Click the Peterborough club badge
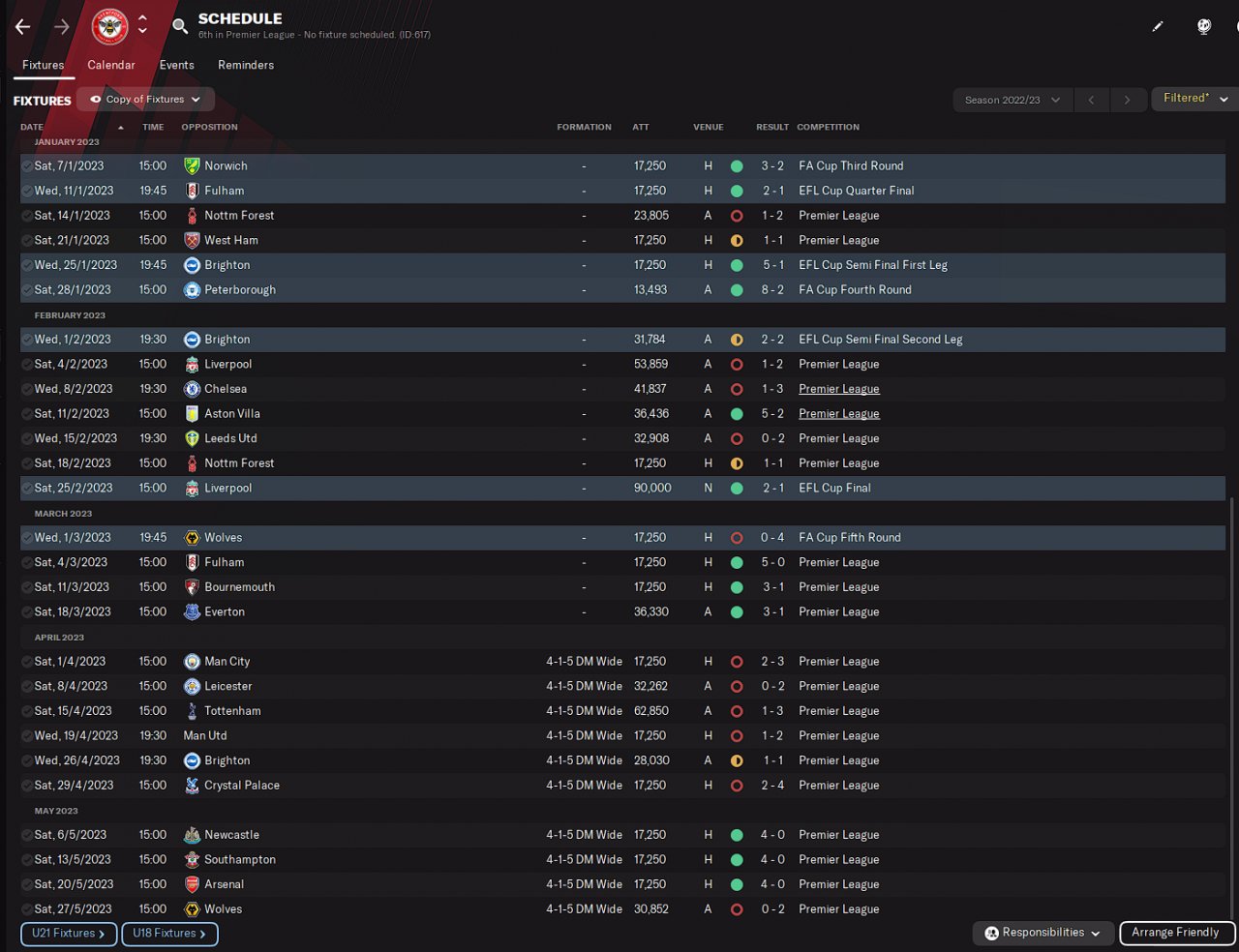This screenshot has width=1239, height=952. [x=192, y=290]
